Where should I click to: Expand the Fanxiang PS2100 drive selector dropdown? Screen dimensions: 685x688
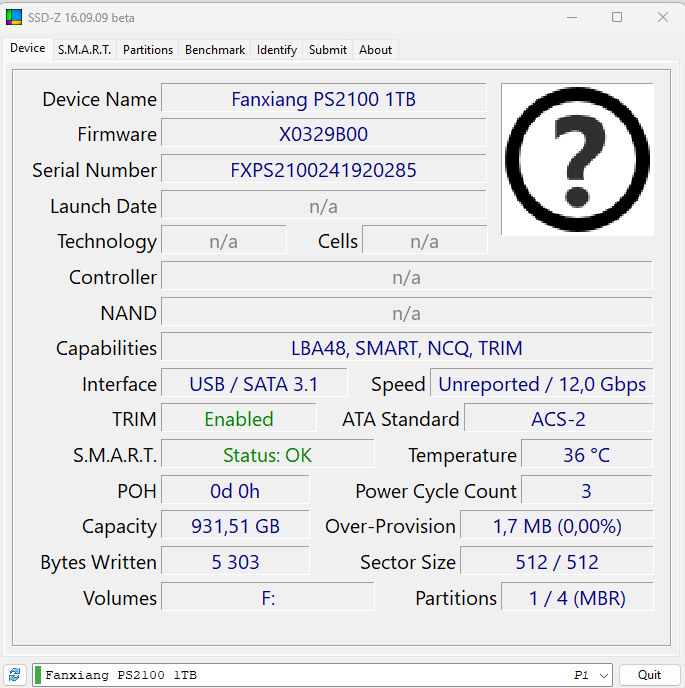[603, 675]
